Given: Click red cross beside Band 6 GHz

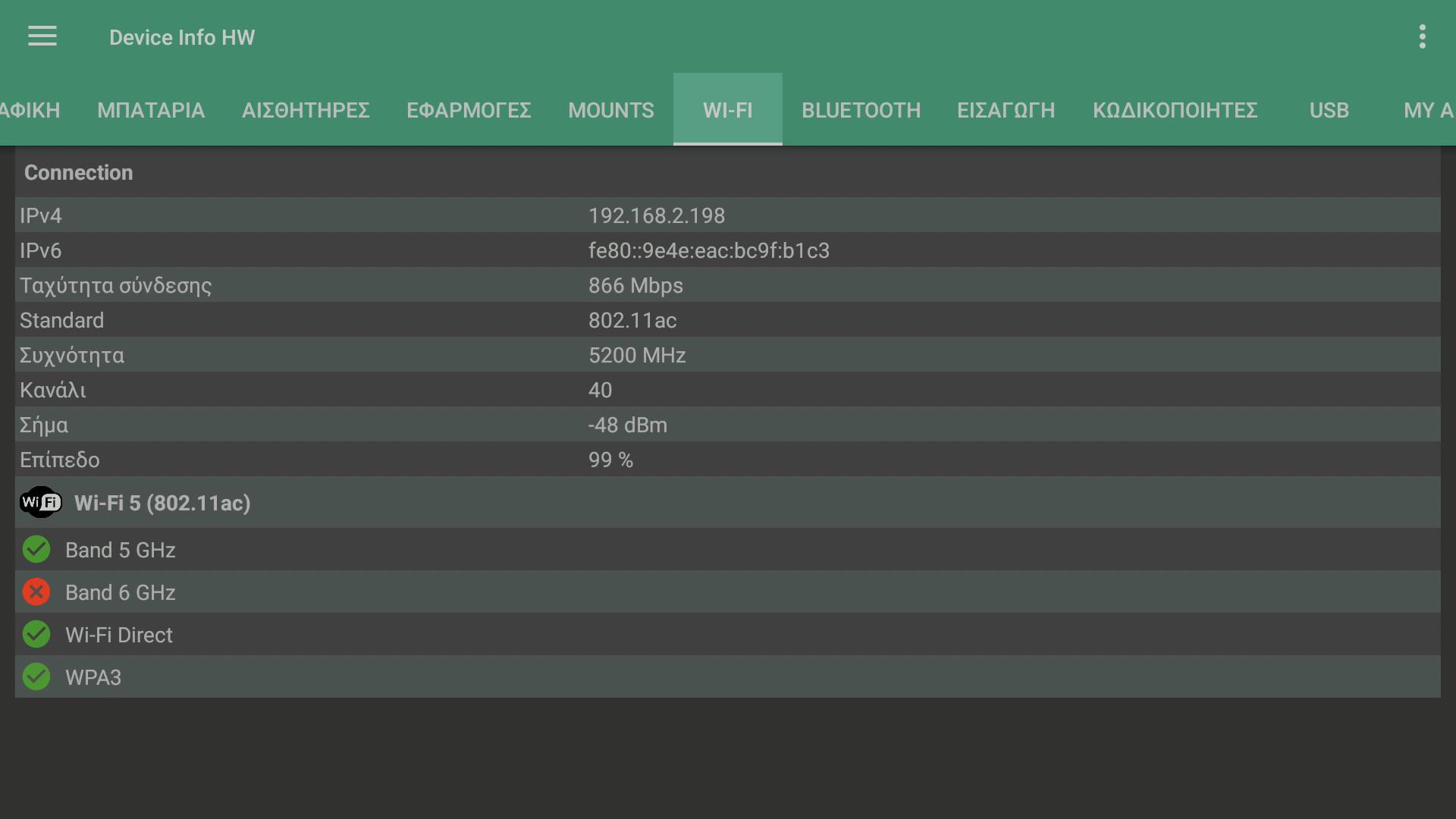Looking at the screenshot, I should point(36,592).
